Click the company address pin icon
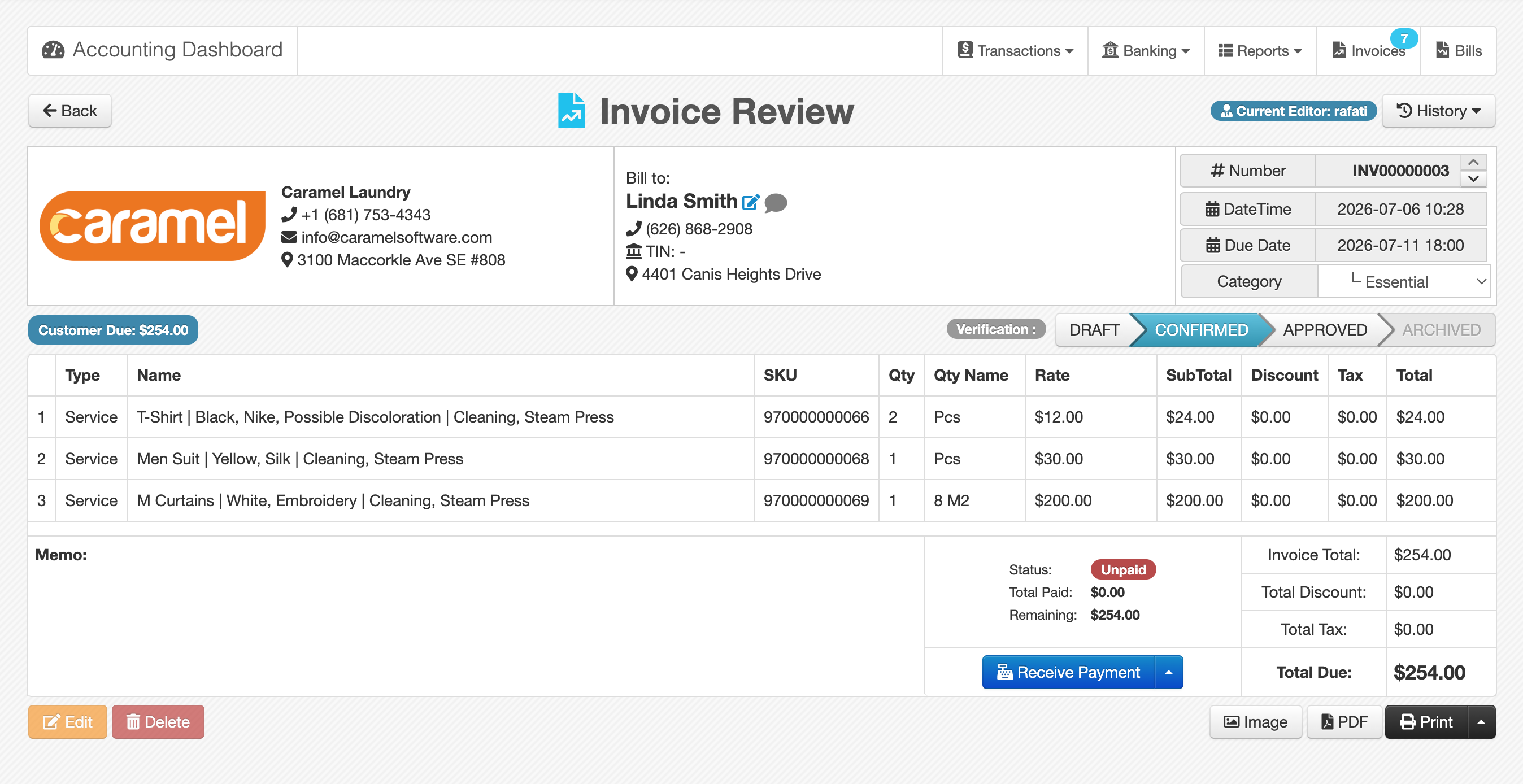 tap(288, 260)
